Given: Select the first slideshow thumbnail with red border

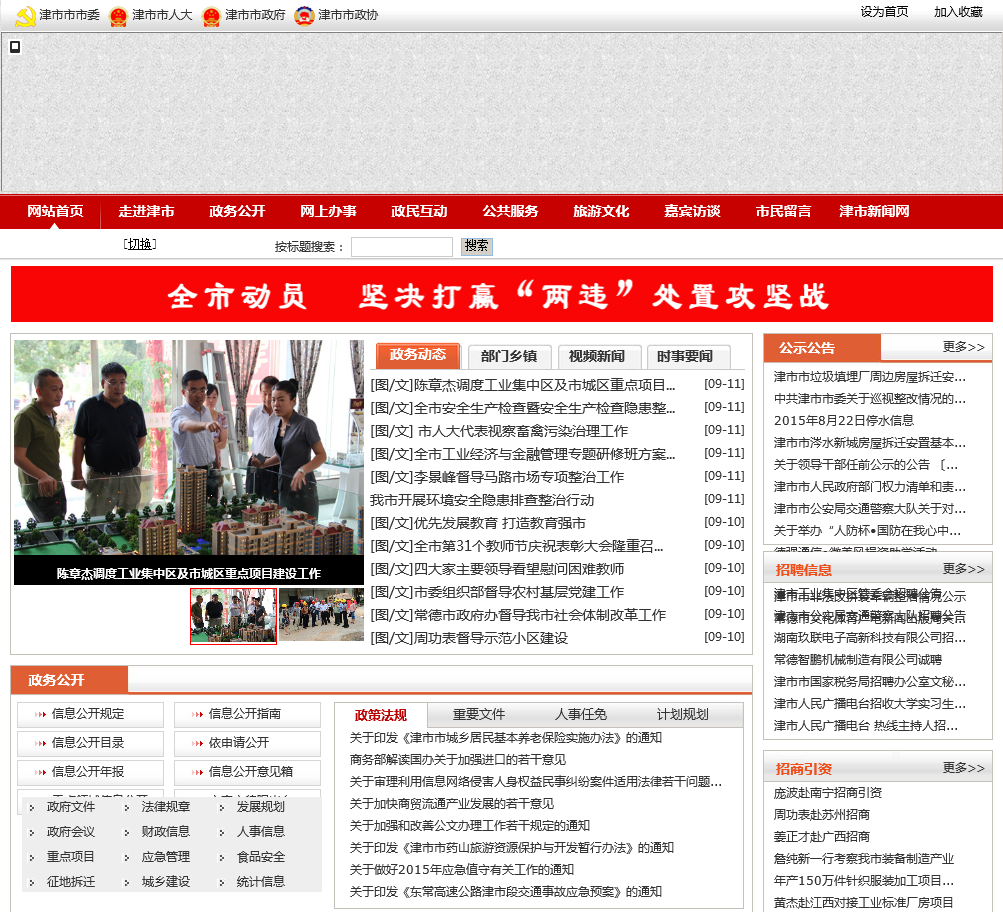Looking at the screenshot, I should [233, 616].
